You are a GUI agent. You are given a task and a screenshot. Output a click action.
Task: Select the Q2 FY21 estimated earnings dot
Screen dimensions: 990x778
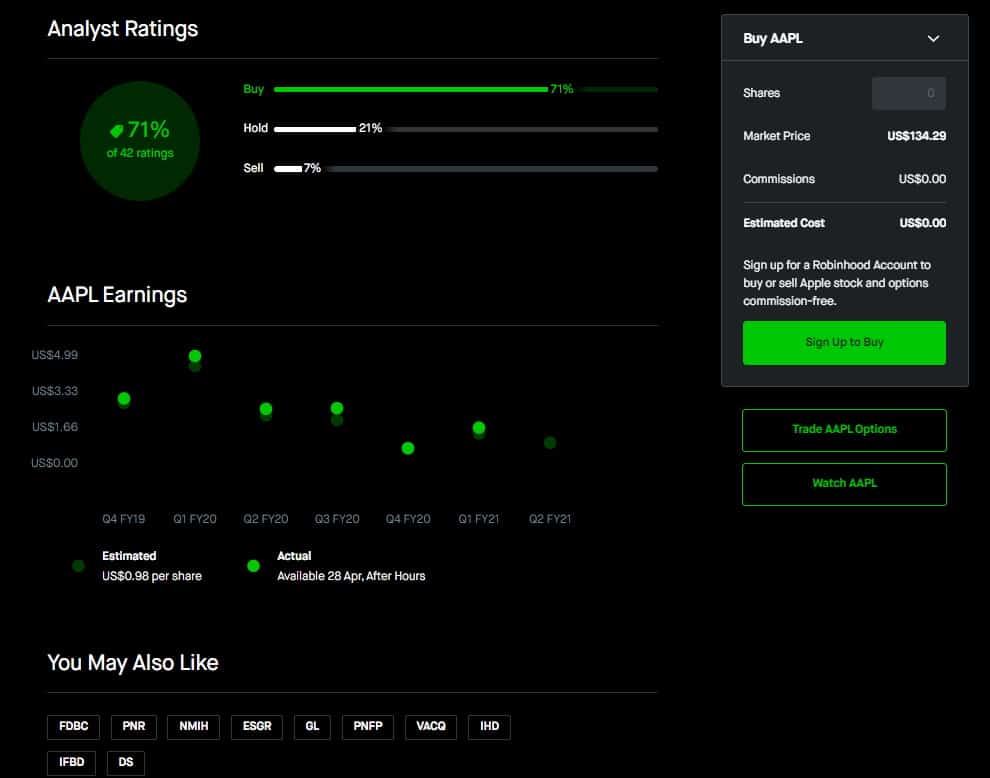550,443
